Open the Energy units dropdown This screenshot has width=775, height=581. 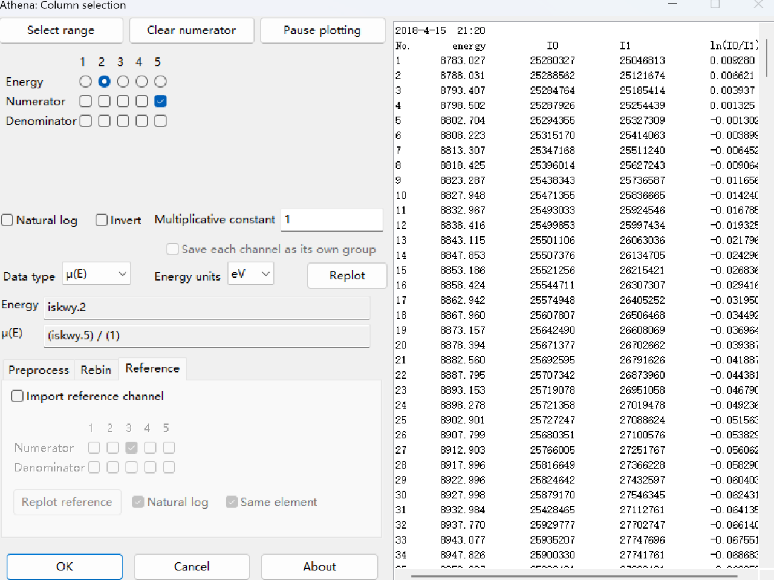pos(250,274)
